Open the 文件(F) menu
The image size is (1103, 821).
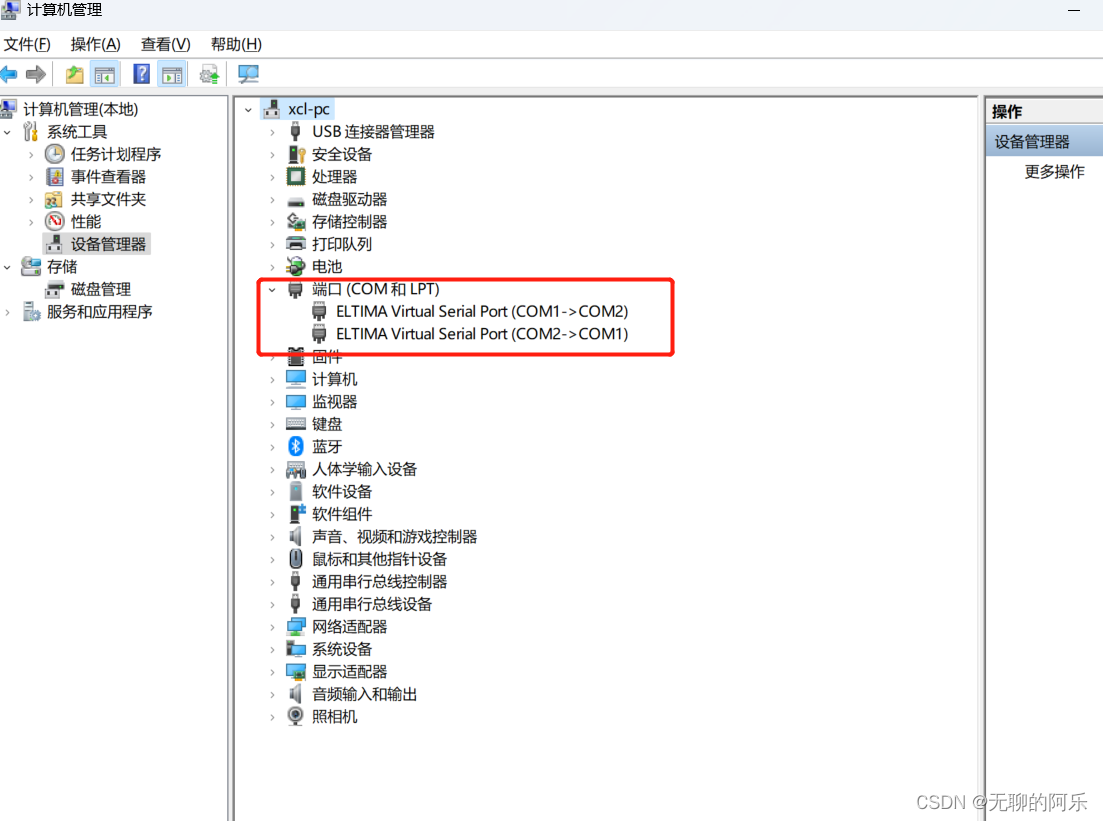click(27, 44)
